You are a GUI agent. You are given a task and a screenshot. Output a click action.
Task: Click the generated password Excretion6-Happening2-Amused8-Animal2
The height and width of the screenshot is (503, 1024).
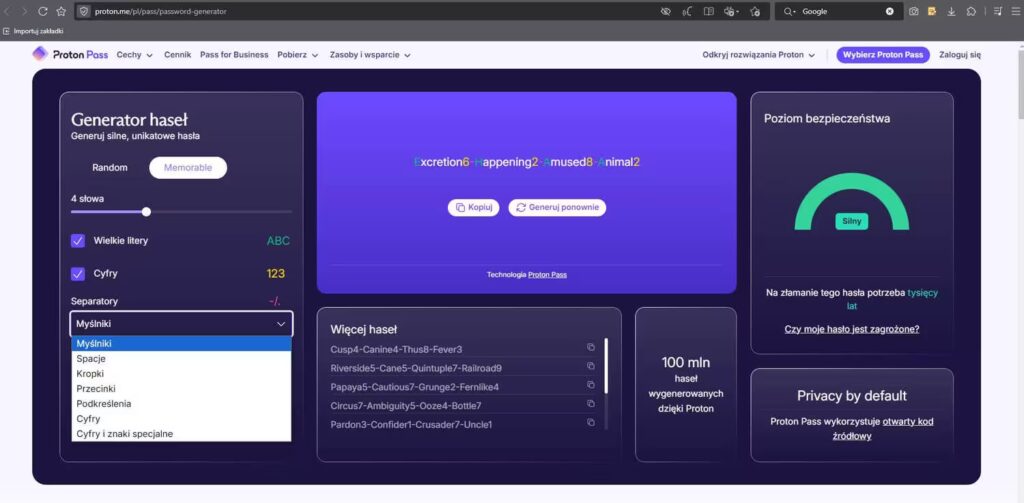[x=527, y=162]
